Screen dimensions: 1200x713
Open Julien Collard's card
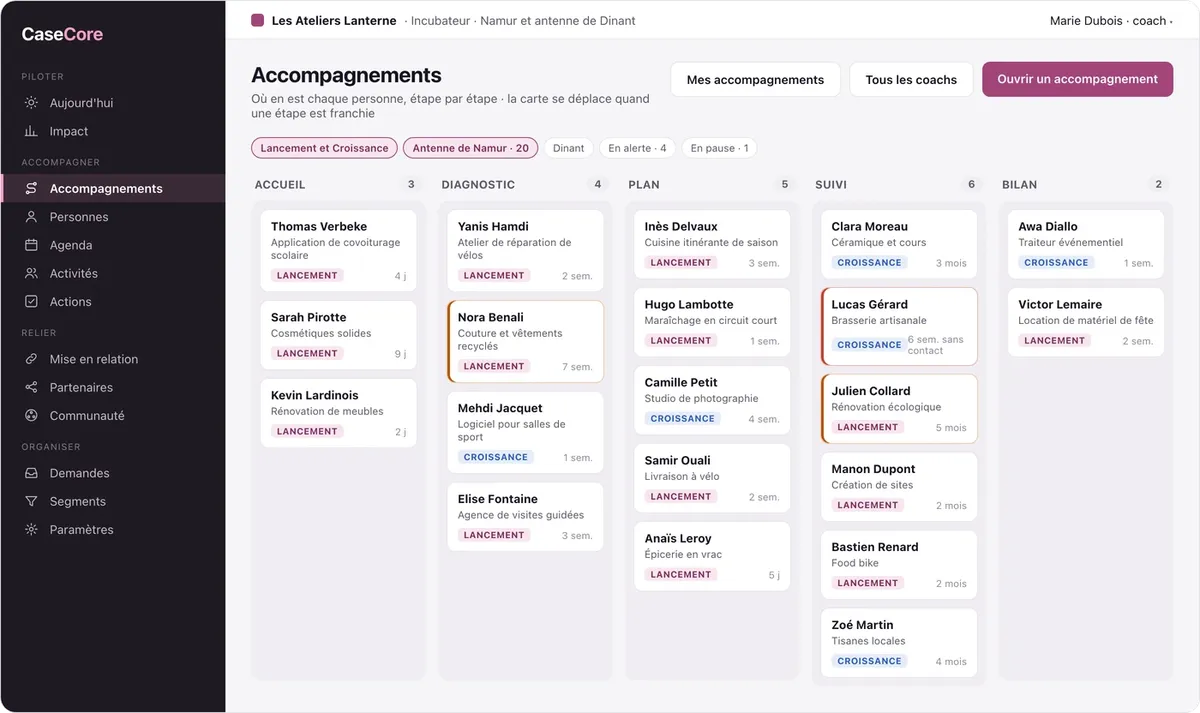[899, 409]
